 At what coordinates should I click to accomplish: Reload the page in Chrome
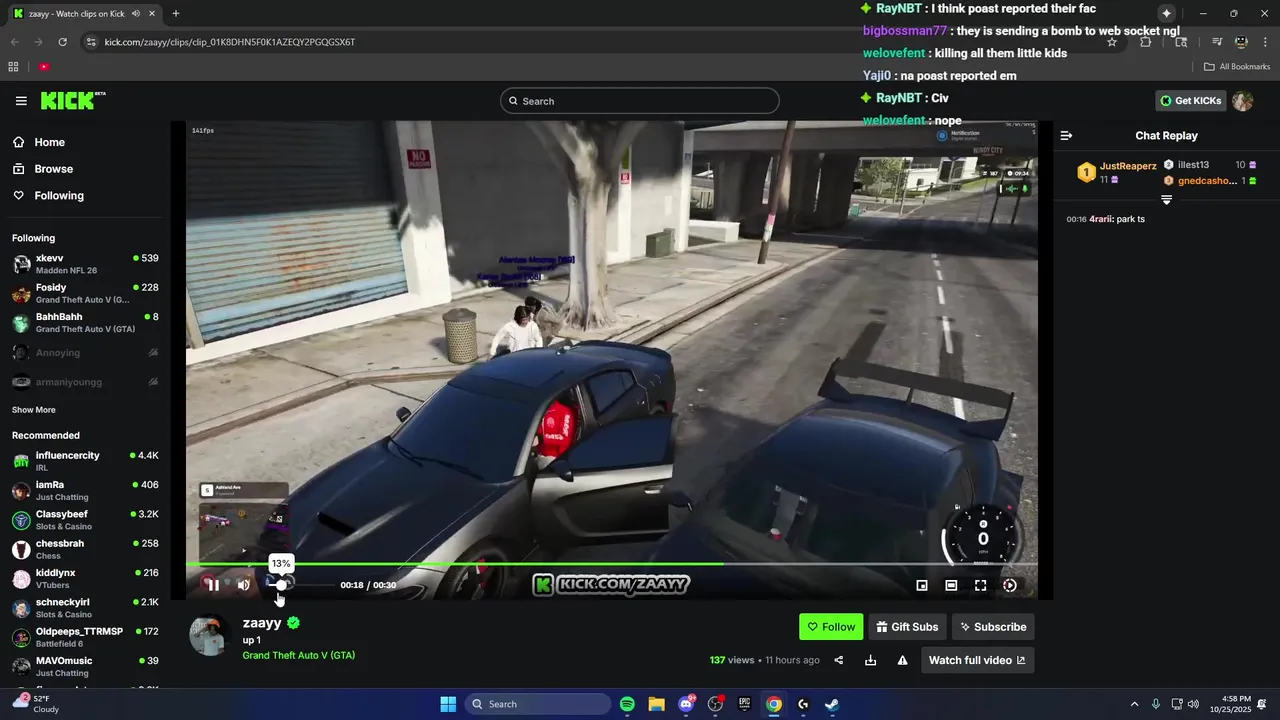coord(62,42)
